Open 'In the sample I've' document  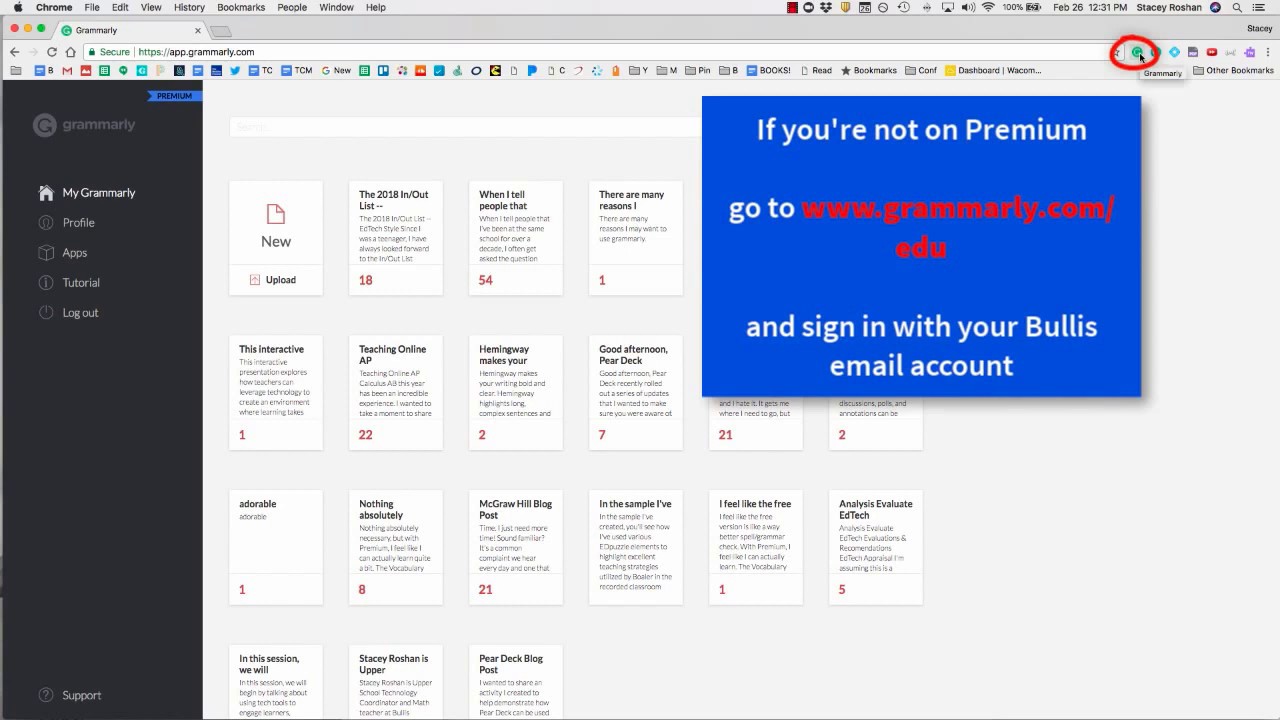coord(636,548)
